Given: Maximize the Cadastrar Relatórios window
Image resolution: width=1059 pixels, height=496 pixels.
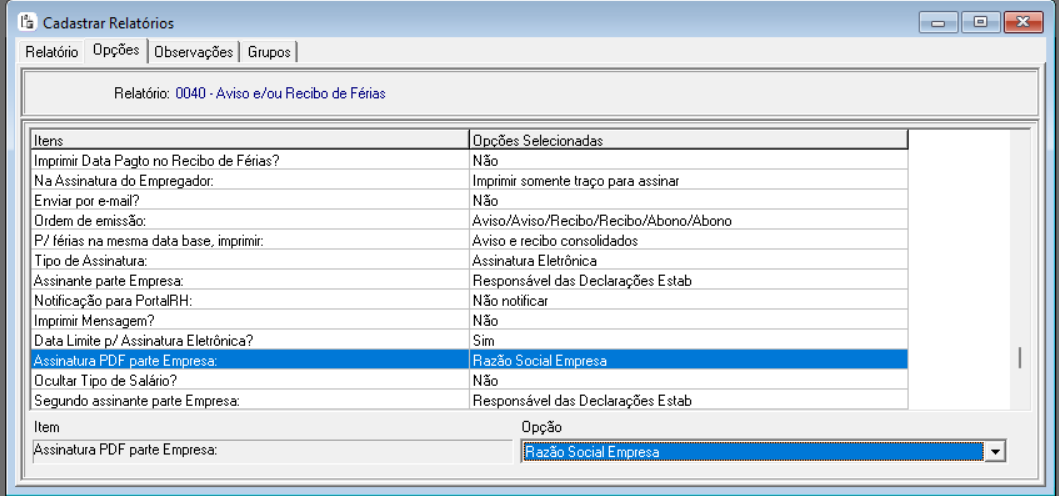Looking at the screenshot, I should coord(981,21).
